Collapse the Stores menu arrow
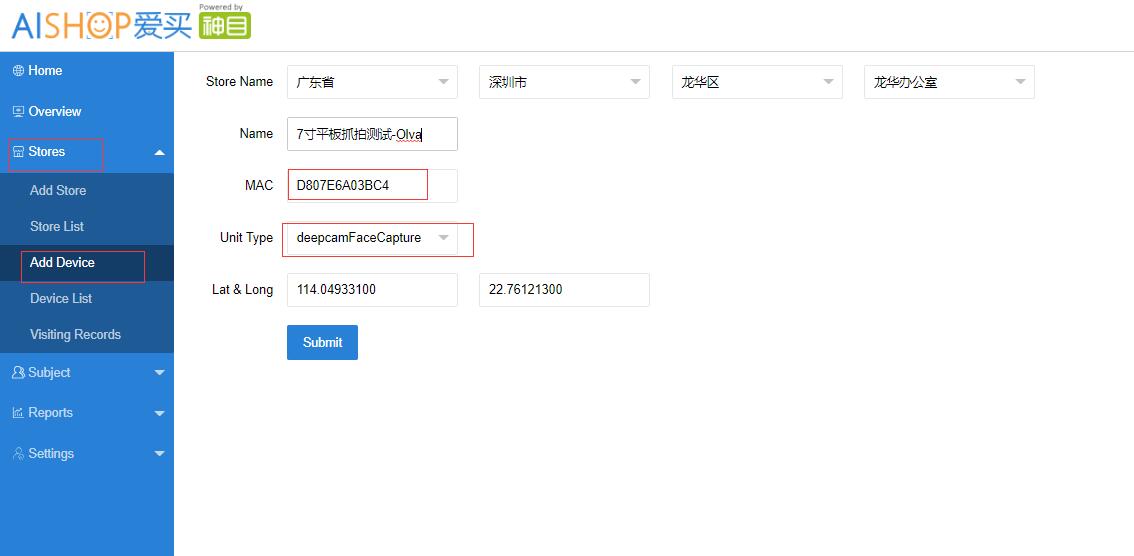Viewport: 1134px width, 556px height. (160, 153)
